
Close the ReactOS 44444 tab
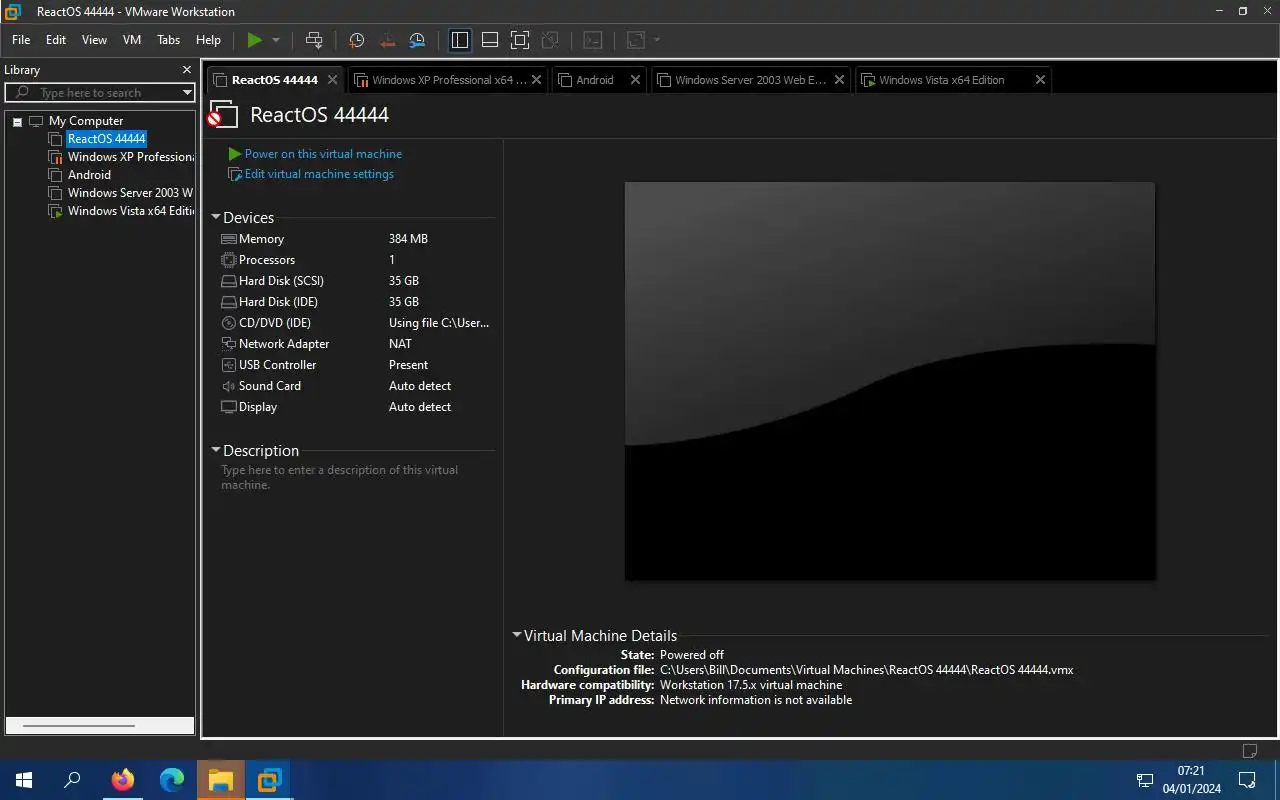(x=333, y=80)
